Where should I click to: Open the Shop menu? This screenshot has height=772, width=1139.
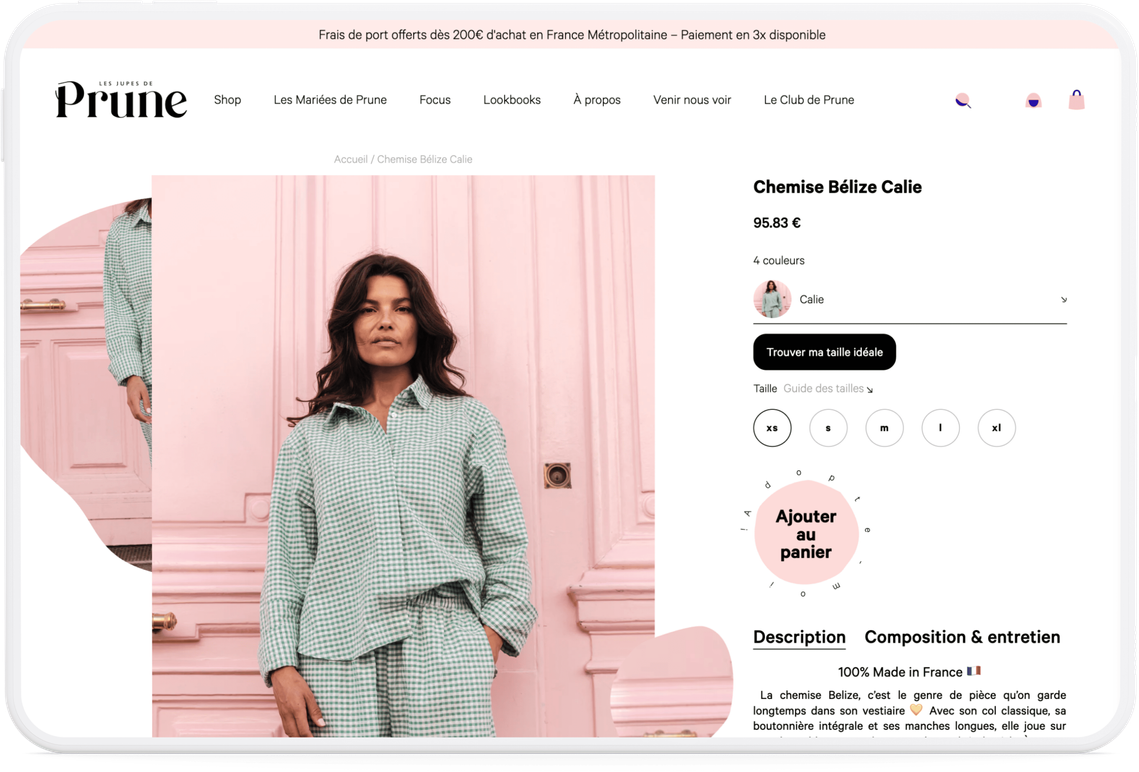coord(227,99)
